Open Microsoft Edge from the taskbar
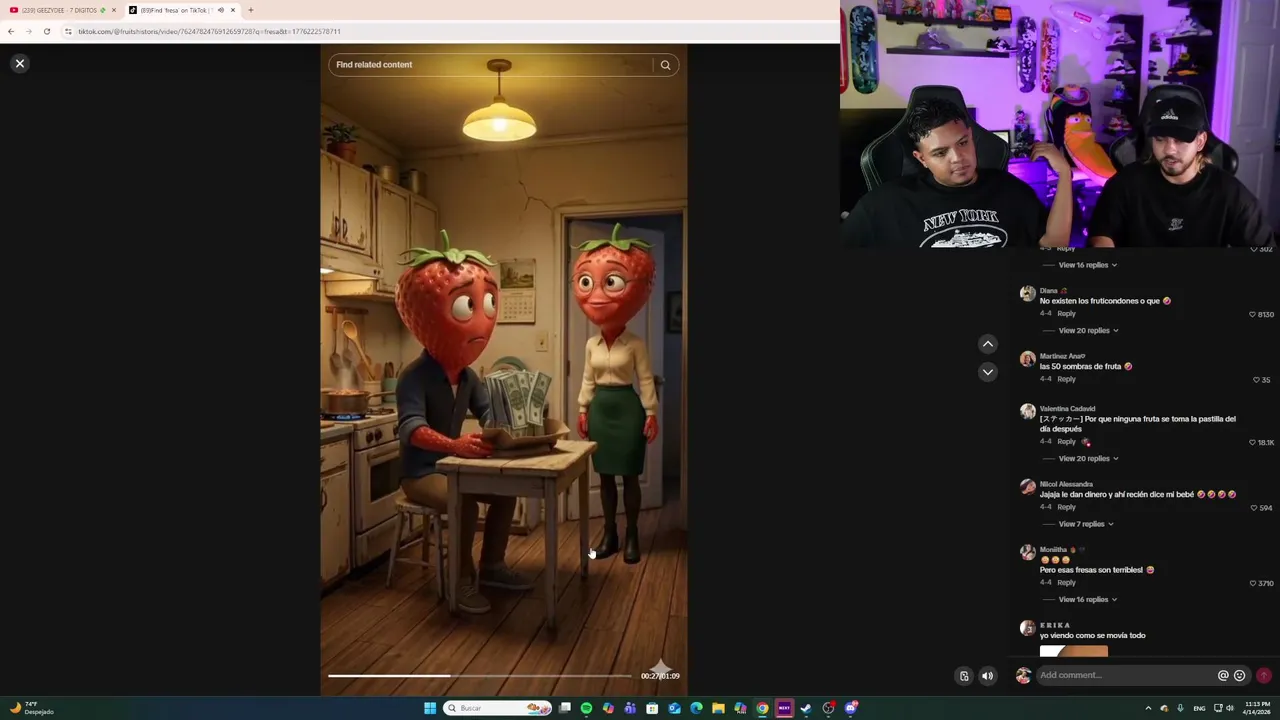This screenshot has height=720, width=1280. pyautogui.click(x=696, y=708)
